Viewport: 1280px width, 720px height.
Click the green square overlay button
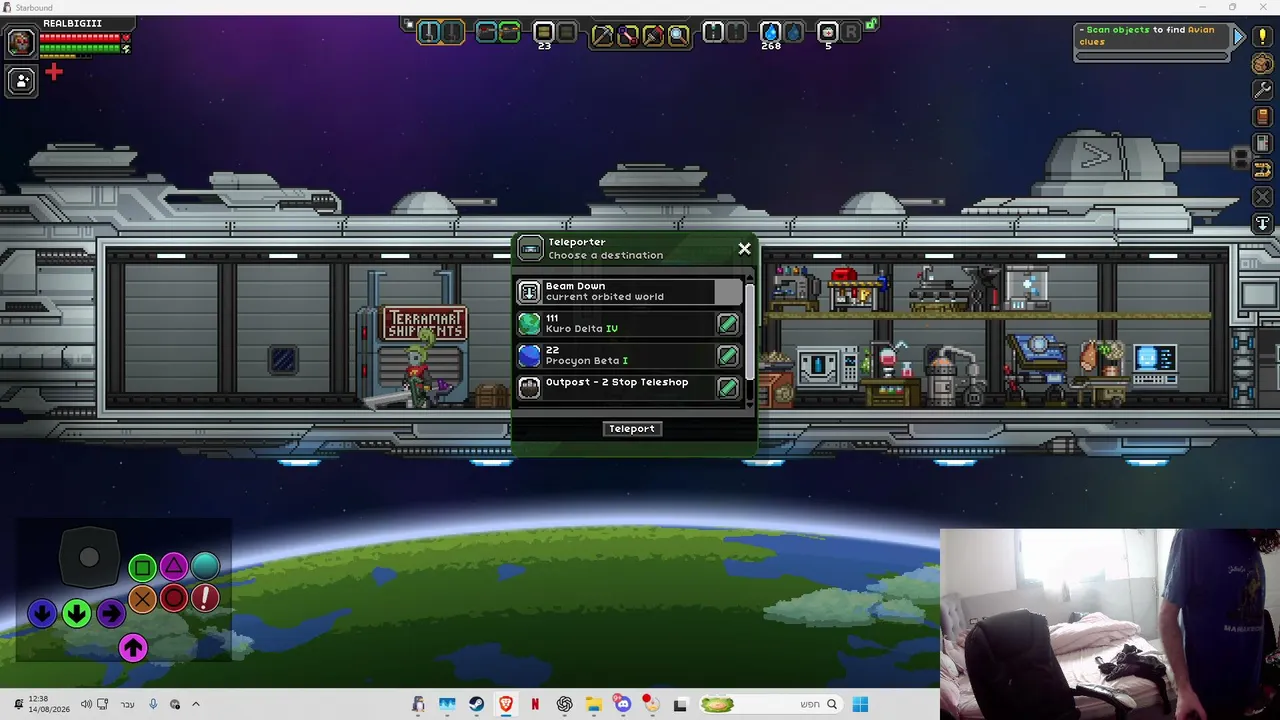click(x=142, y=568)
